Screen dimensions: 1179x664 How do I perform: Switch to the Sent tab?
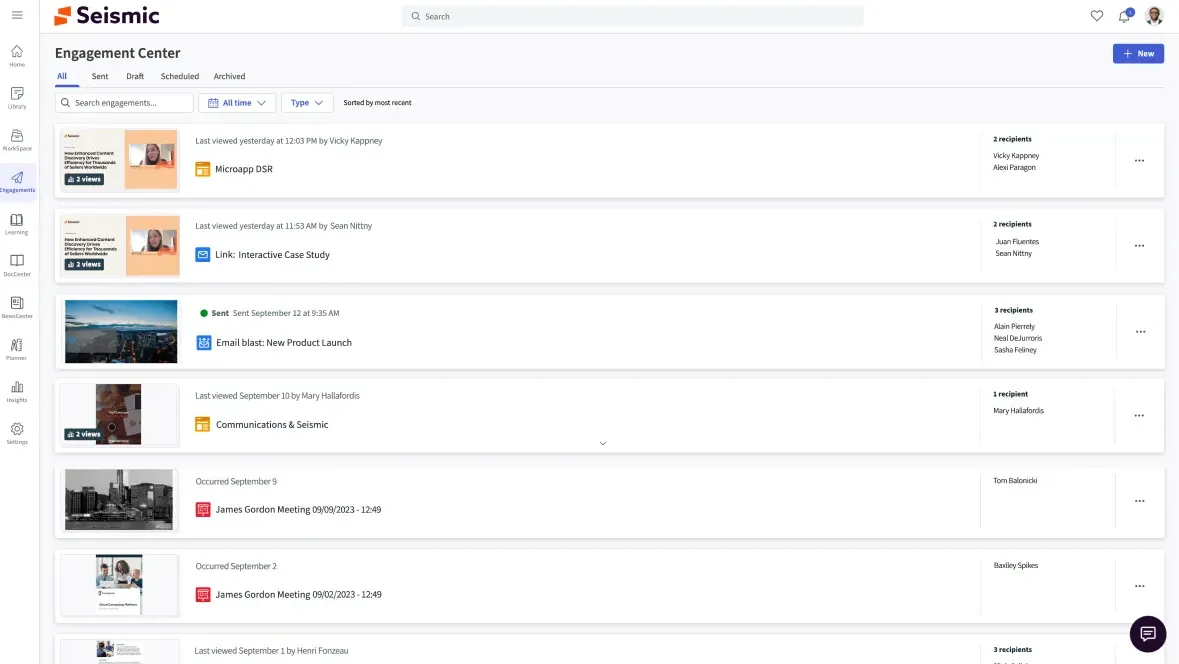click(99, 76)
